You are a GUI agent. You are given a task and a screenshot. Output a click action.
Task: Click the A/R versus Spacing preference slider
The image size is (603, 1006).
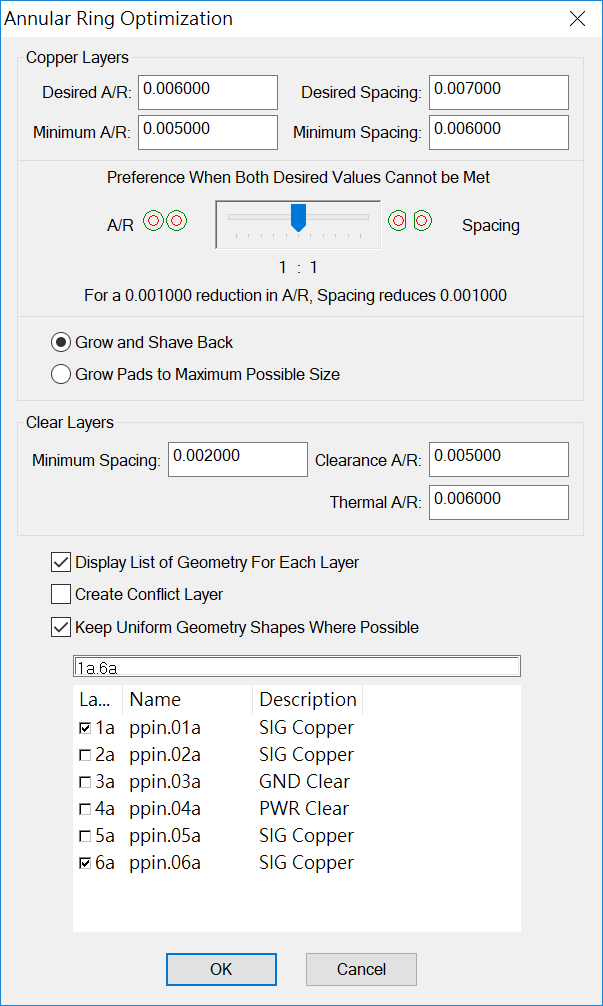298,224
